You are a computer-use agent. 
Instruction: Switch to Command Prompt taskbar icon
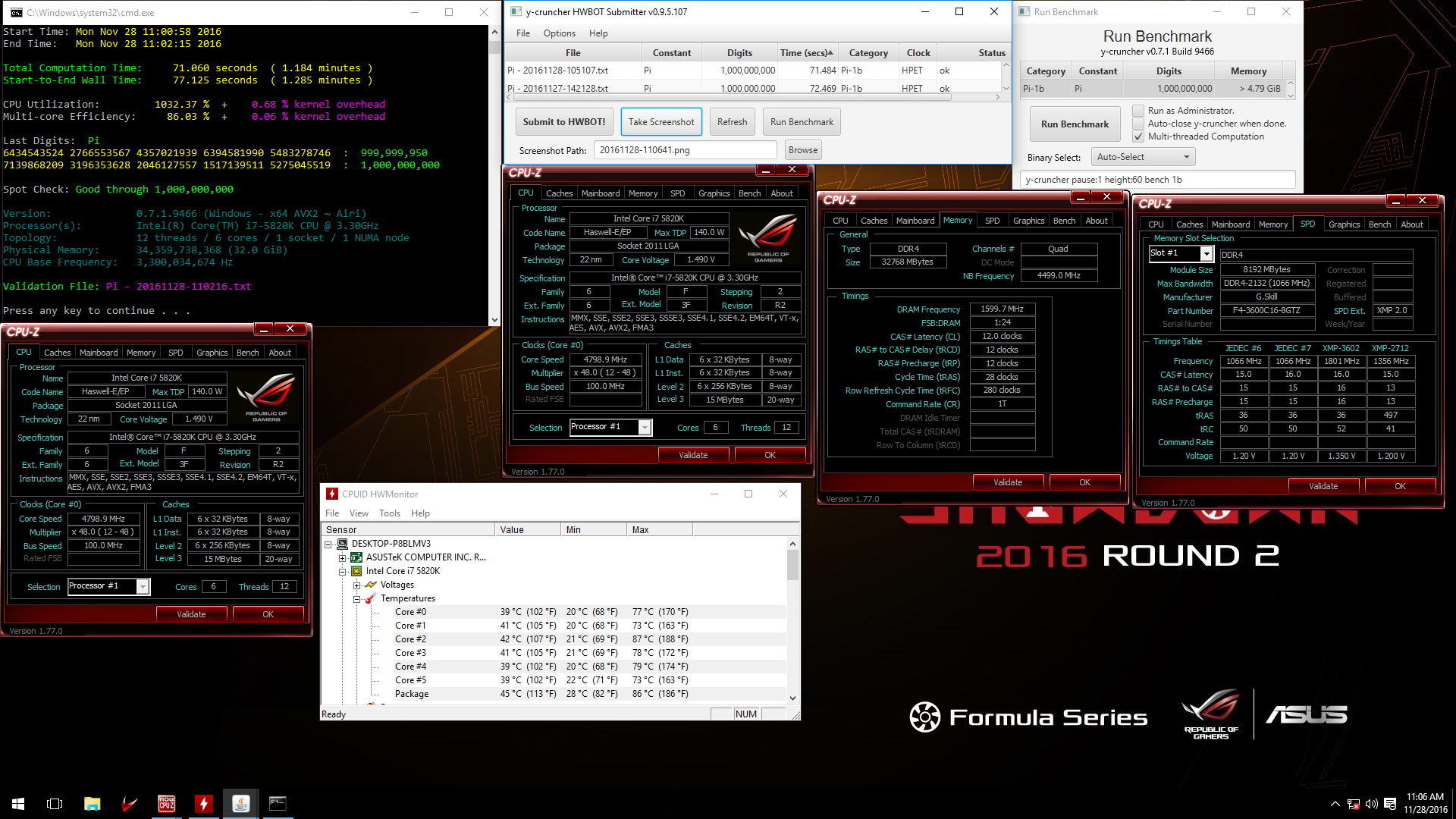278,804
